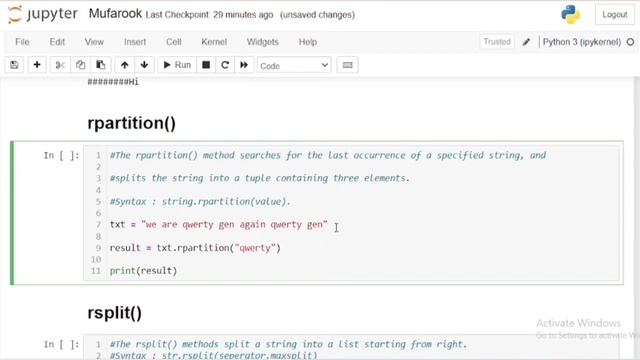This screenshot has height=360, width=640.
Task: Open the Edit menu
Action: coord(57,42)
